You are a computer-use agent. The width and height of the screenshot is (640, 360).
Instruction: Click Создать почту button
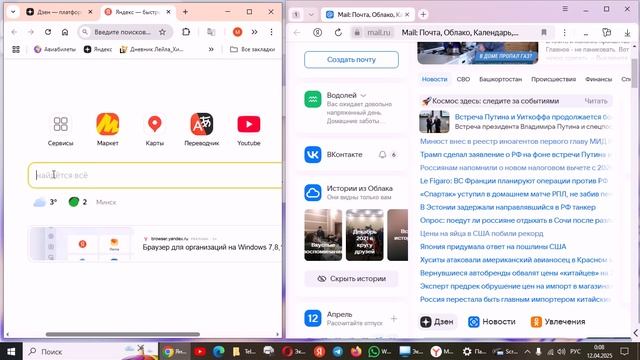tap(351, 60)
